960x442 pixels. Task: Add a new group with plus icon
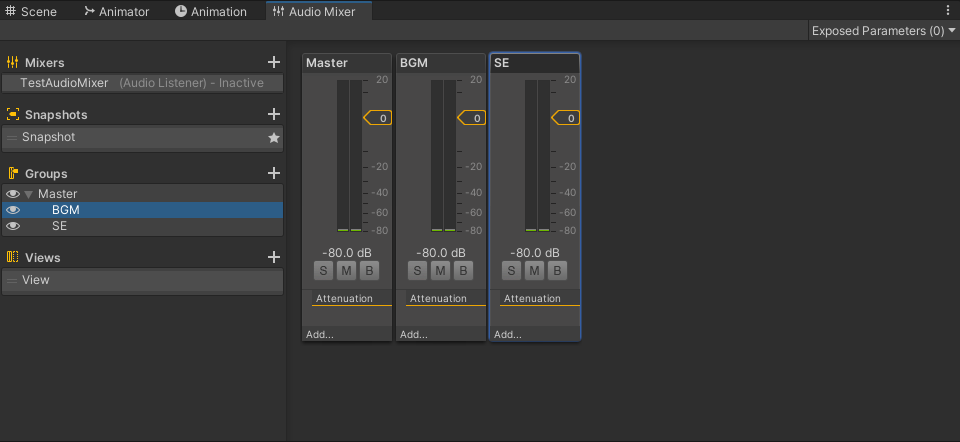click(274, 173)
